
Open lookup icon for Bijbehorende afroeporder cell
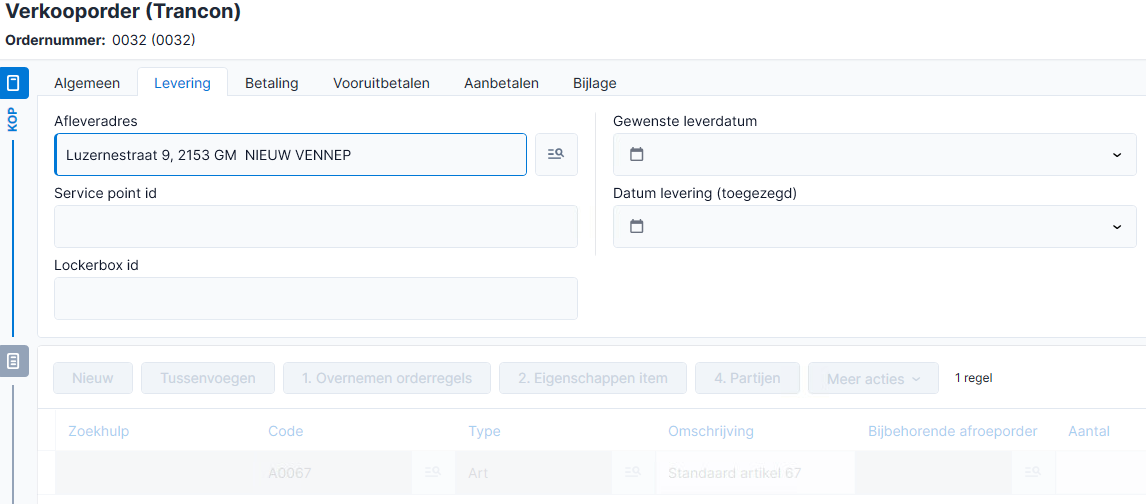(x=1032, y=473)
